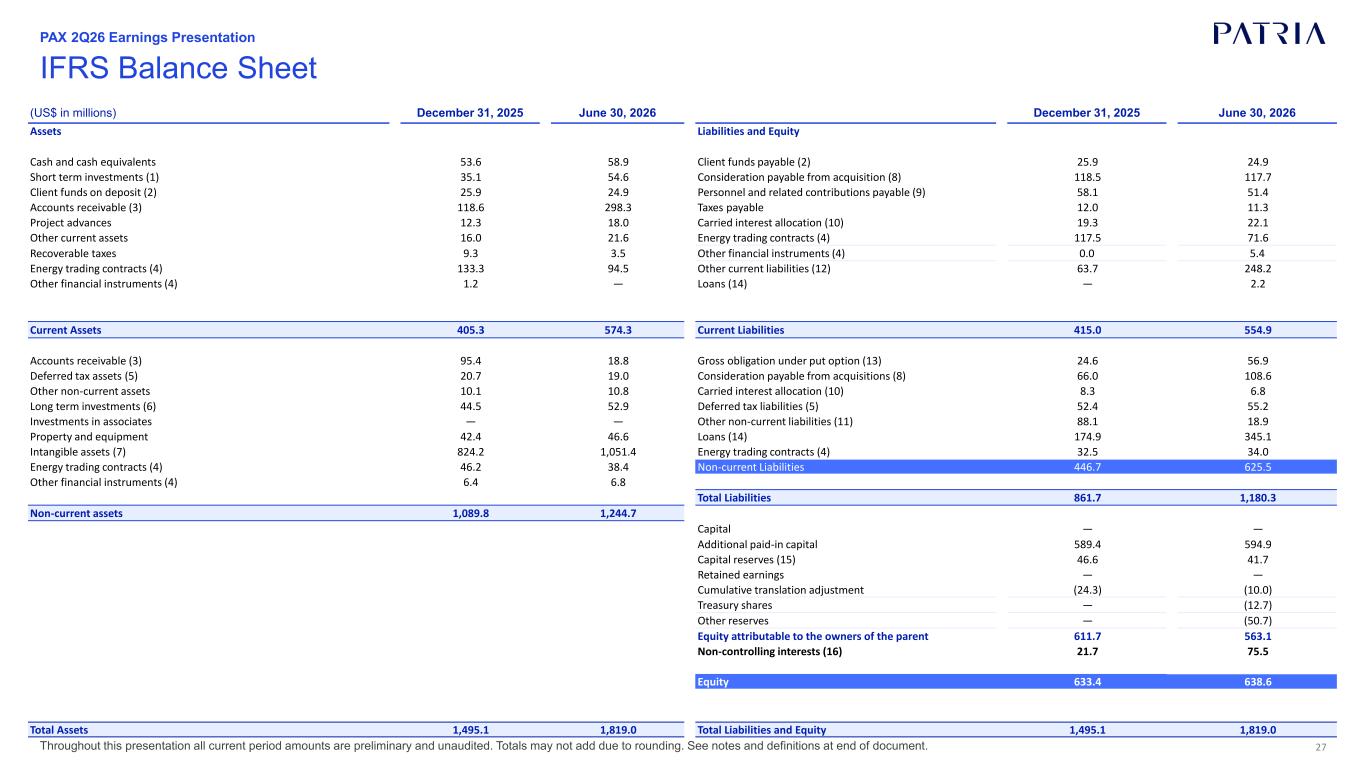Click 'Long term investments (6)' label
This screenshot has width=1365, height=767.
93,406
